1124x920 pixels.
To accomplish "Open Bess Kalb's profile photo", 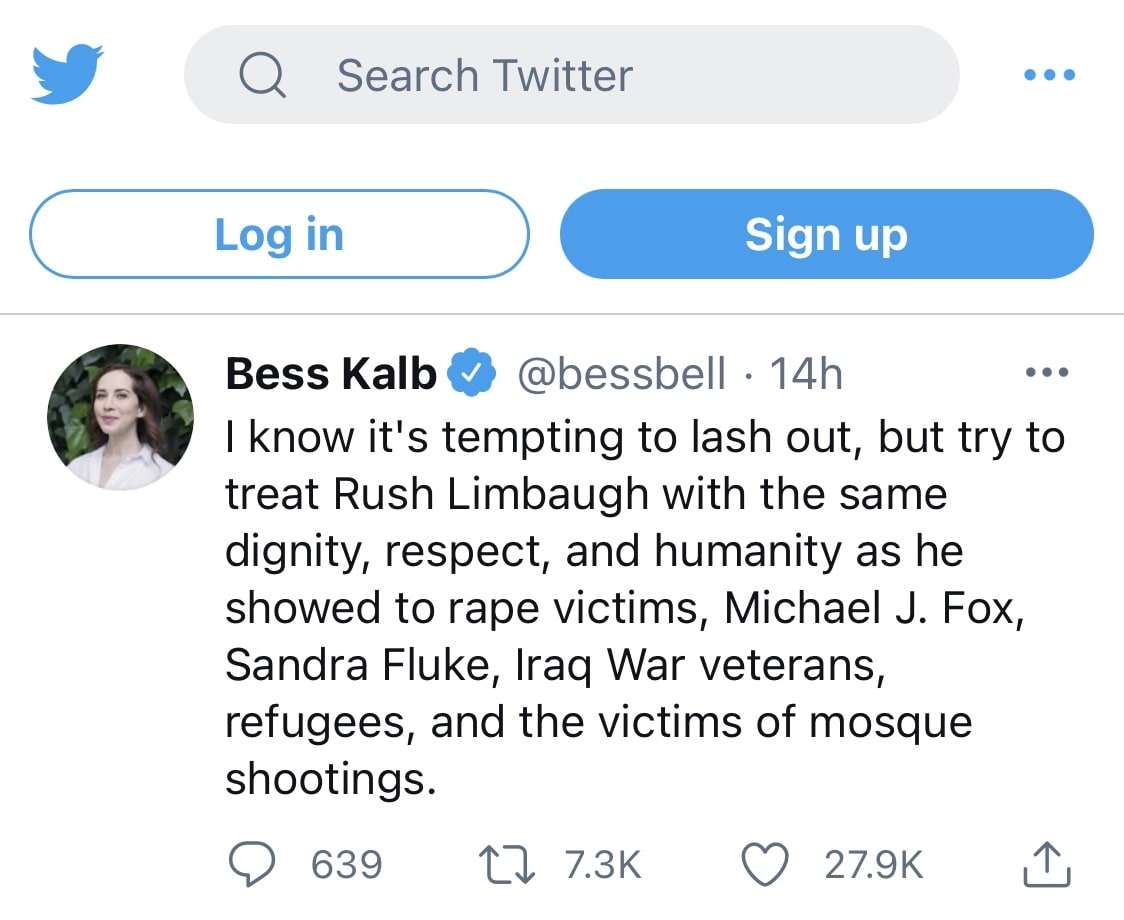I will [120, 417].
